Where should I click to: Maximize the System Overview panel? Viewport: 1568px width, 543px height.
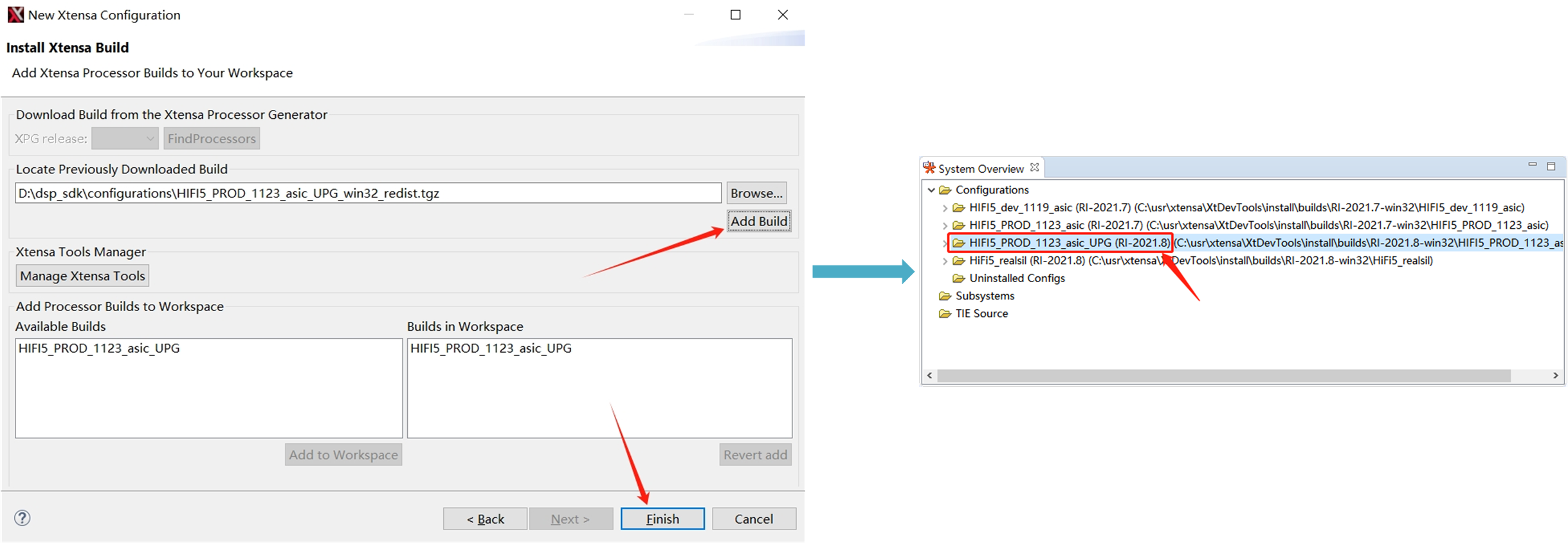click(1551, 166)
